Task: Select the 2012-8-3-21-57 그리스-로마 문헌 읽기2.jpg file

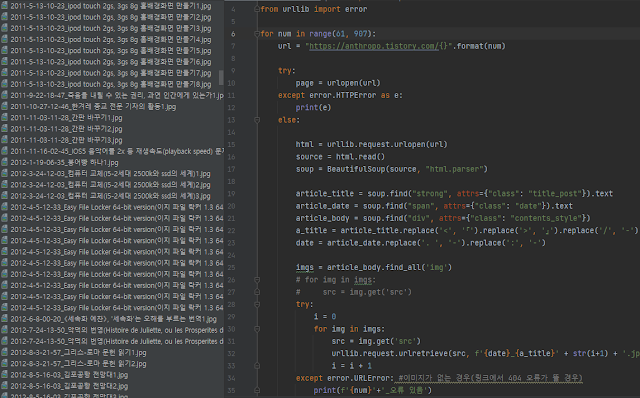Action: pyautogui.click(x=78, y=363)
